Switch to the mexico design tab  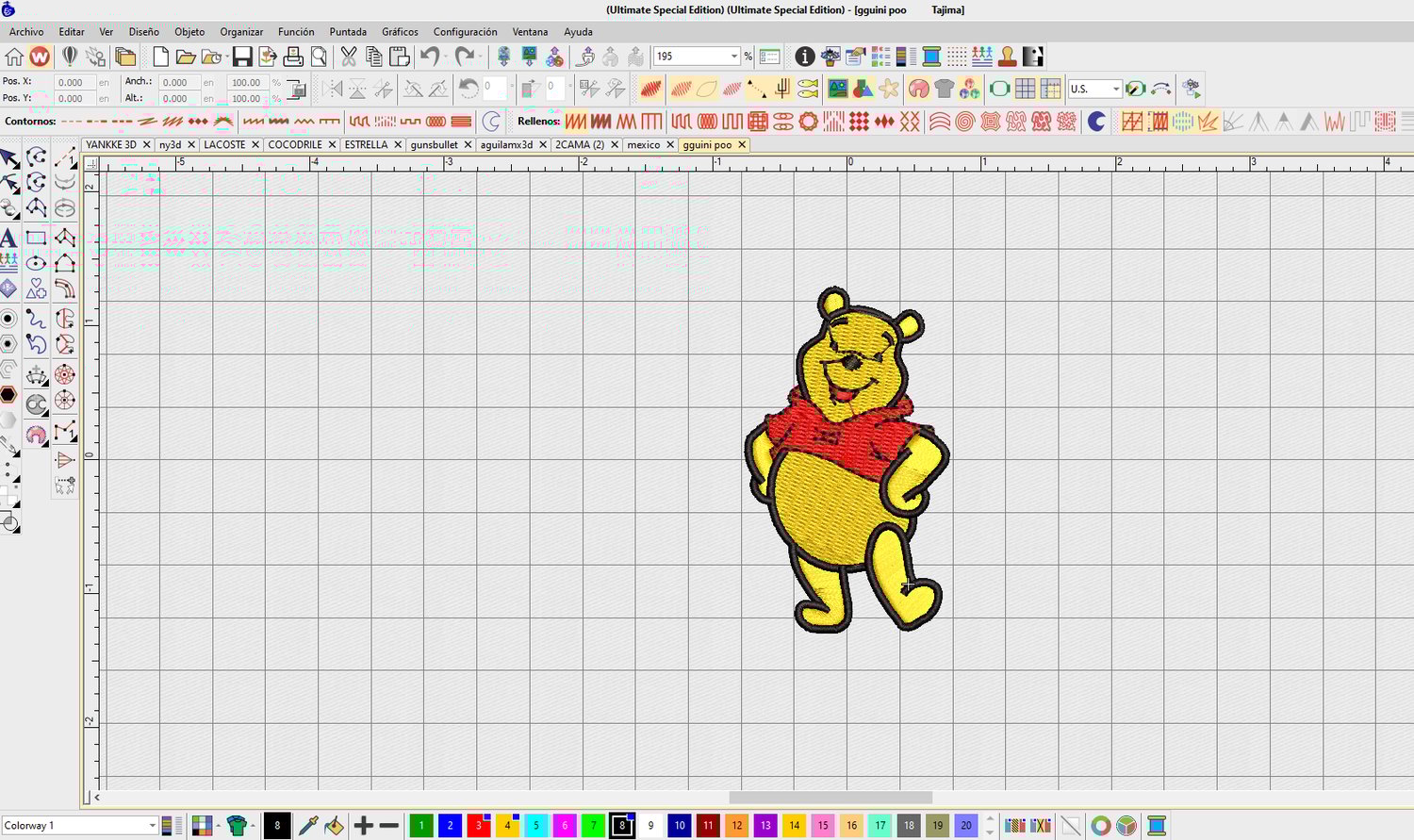644,145
